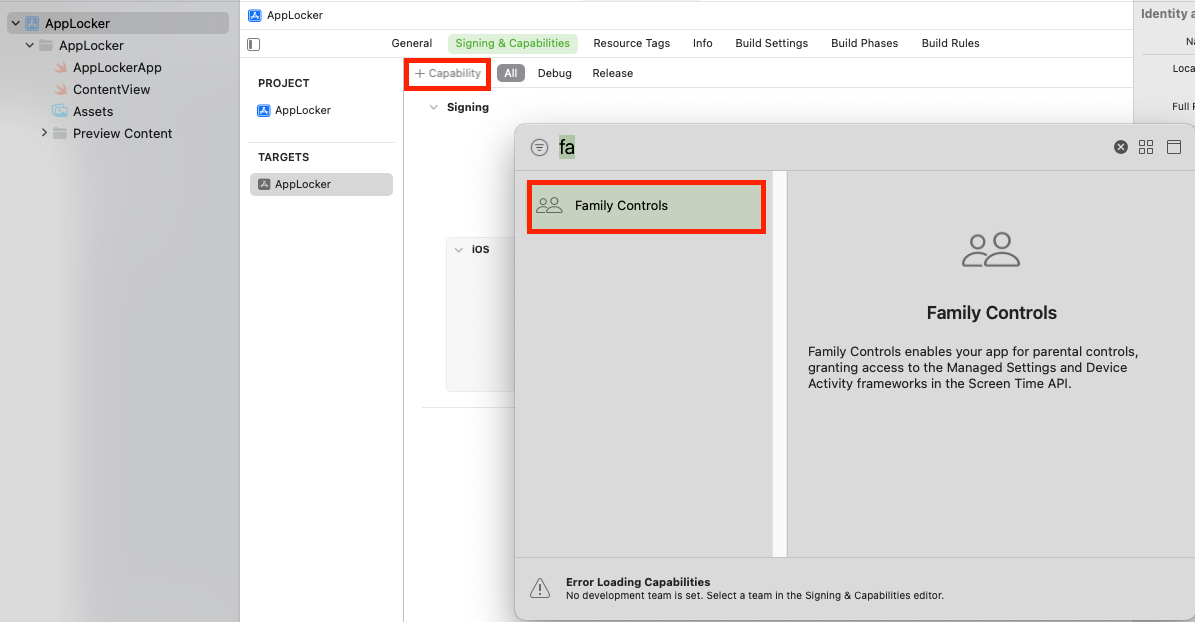Screen dimensions: 1195x622
Task: Select AppLocker under PROJECT
Action: [x=303, y=111]
